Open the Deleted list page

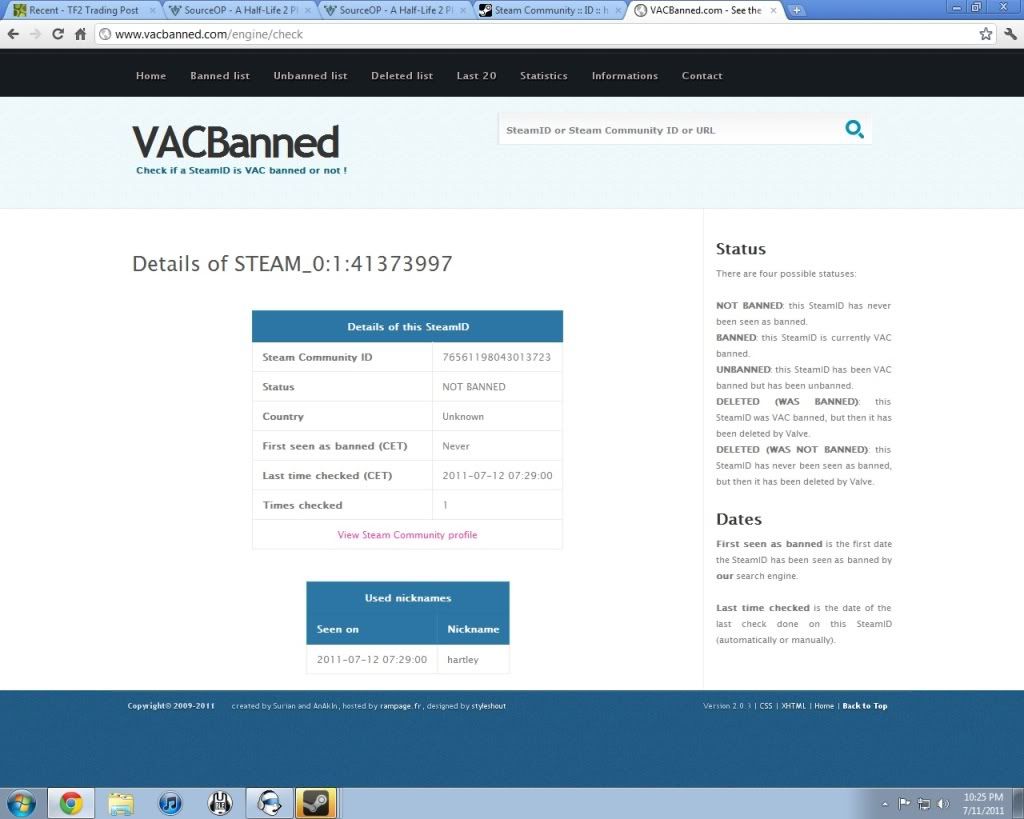coord(402,76)
